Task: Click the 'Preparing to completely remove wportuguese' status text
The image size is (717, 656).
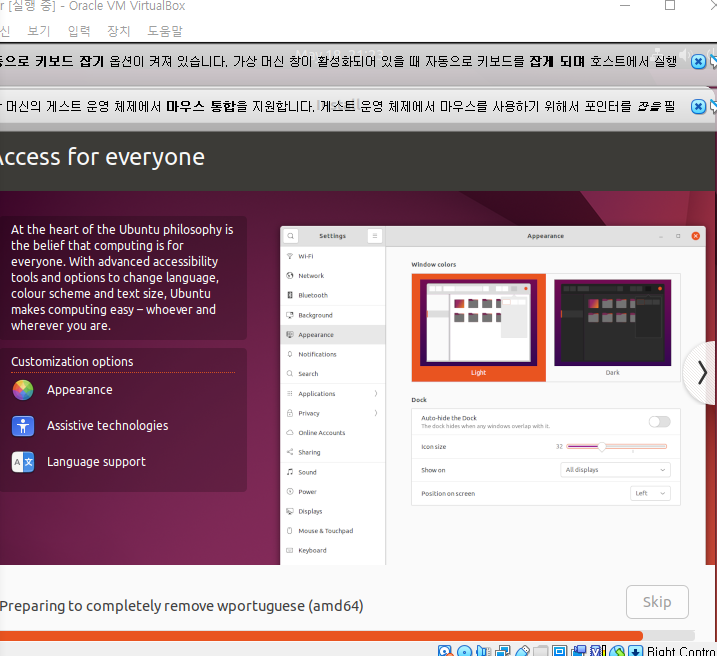Action: click(182, 606)
